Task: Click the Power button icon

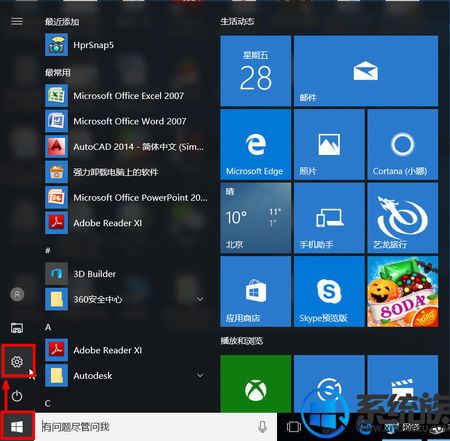Action: [17, 396]
